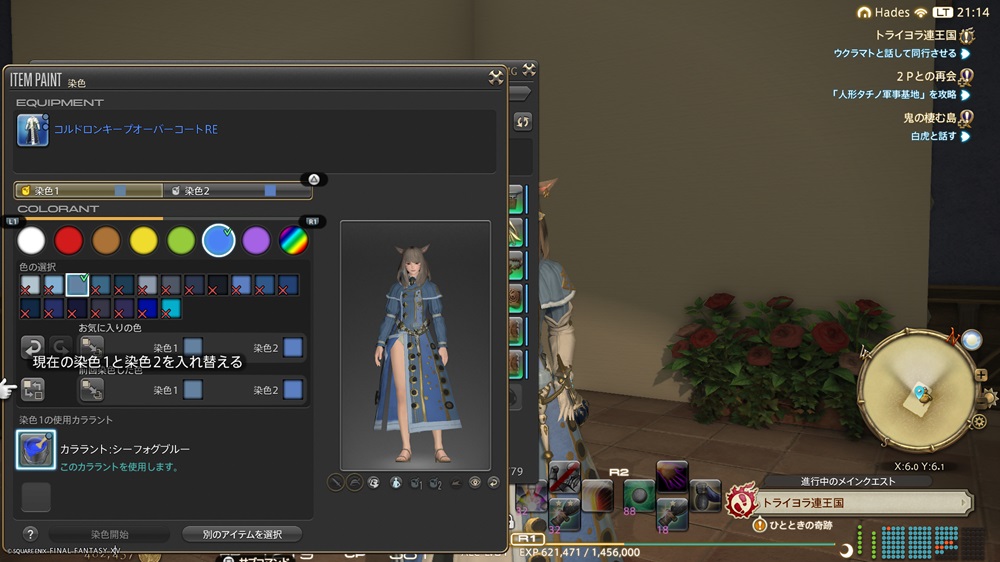
Task: Select the purple color category circle
Action: pyautogui.click(x=256, y=241)
